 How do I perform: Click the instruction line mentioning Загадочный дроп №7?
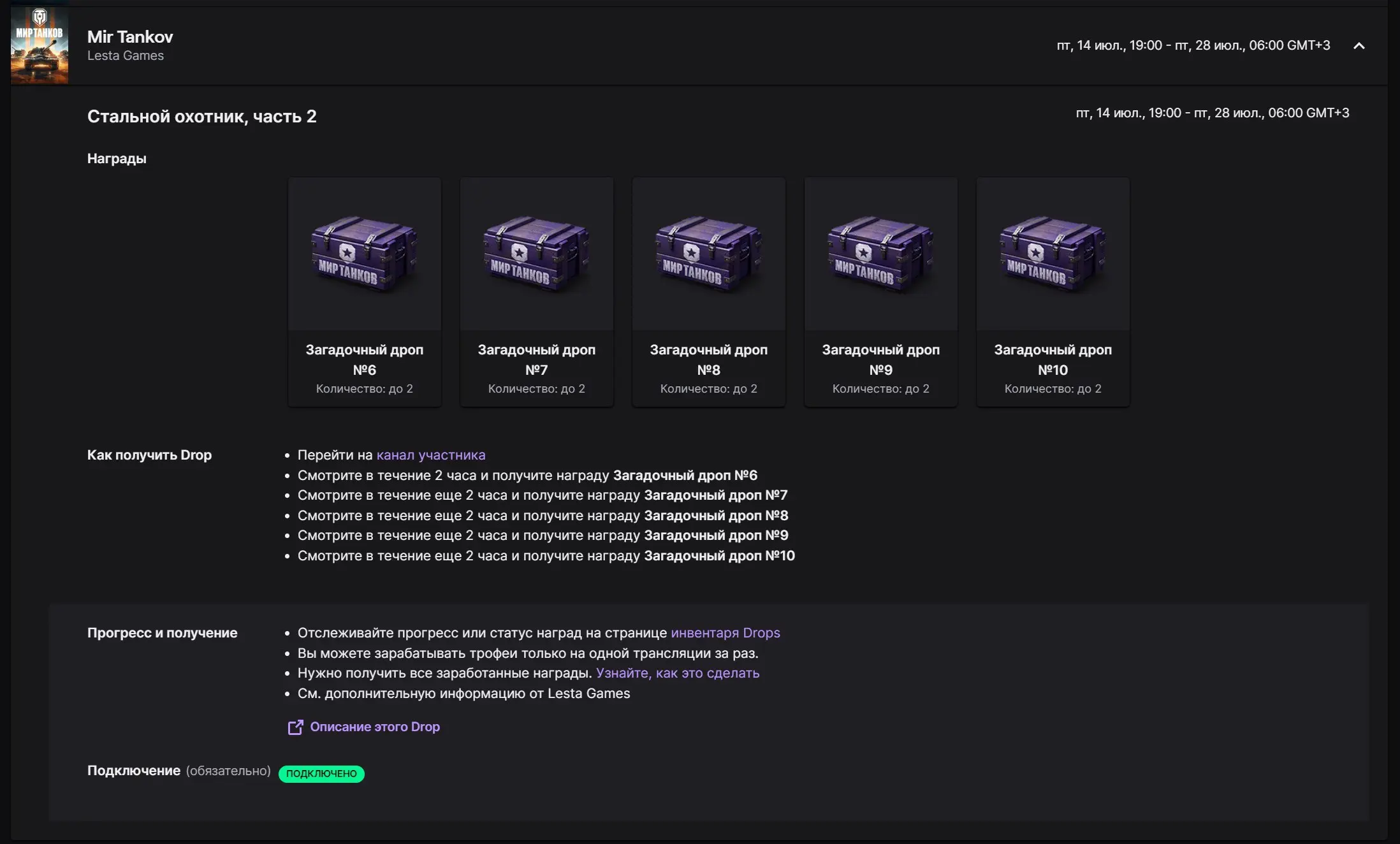pos(543,495)
